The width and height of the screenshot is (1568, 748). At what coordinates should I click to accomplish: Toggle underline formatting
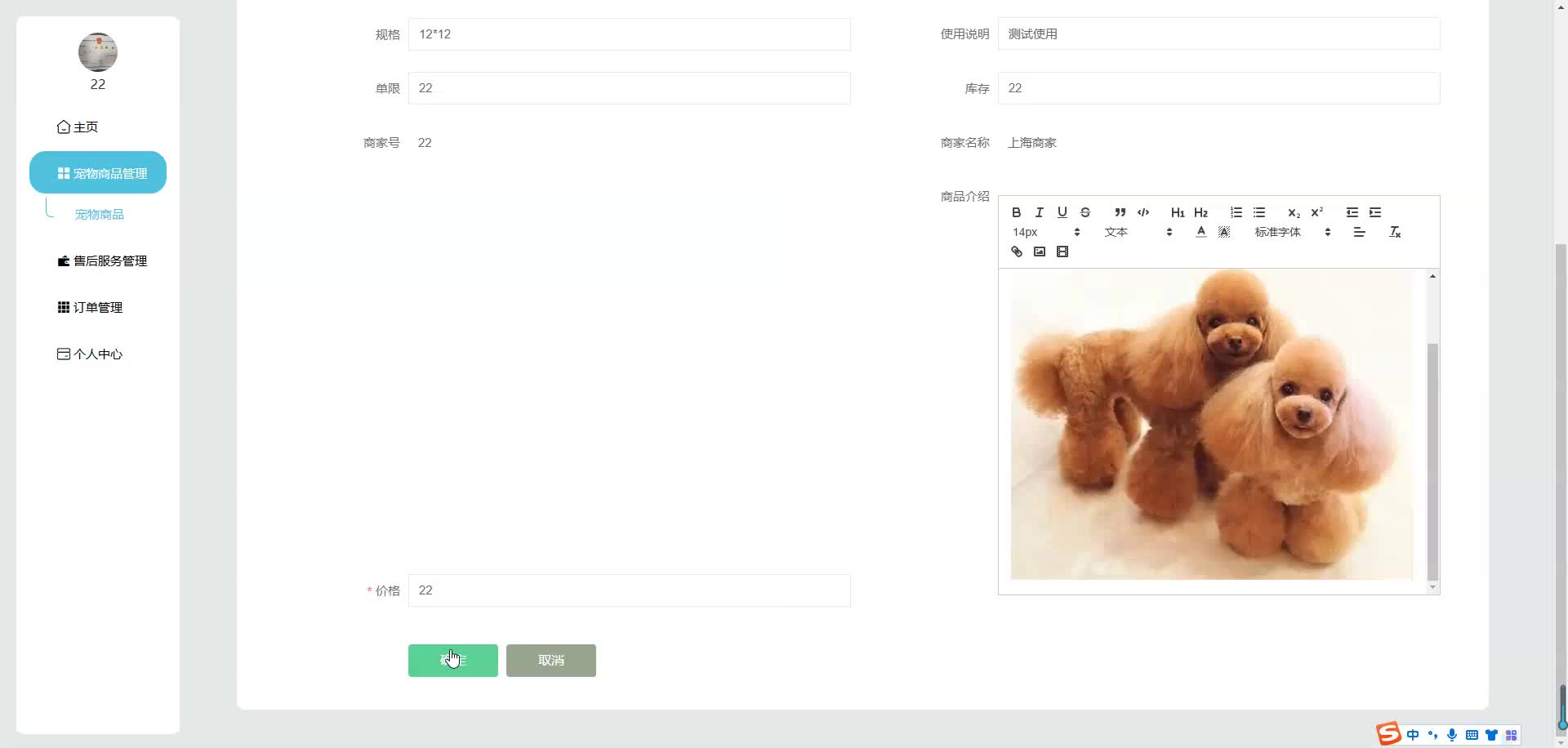click(1062, 213)
